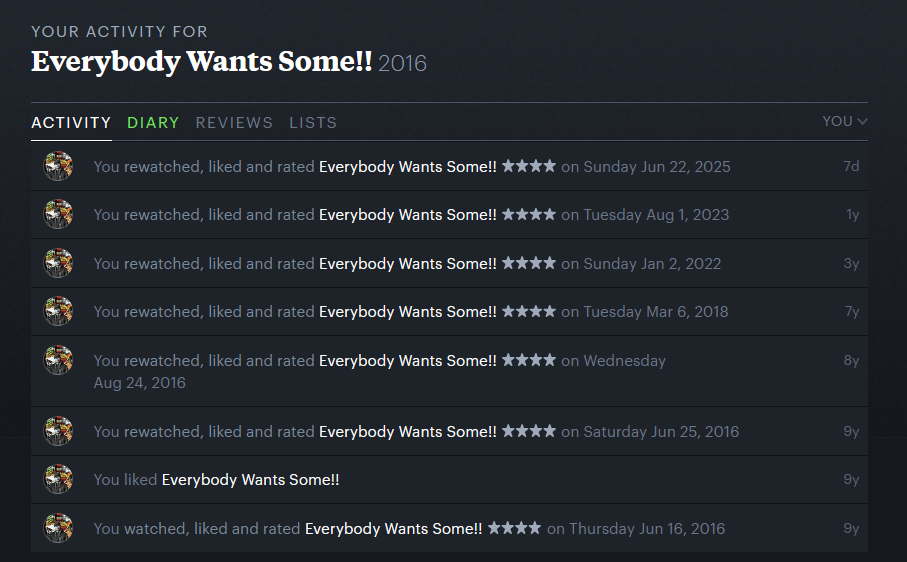Click avatar beside Jun 22, 2025 rewatch entry
907x562 pixels.
[58, 166]
